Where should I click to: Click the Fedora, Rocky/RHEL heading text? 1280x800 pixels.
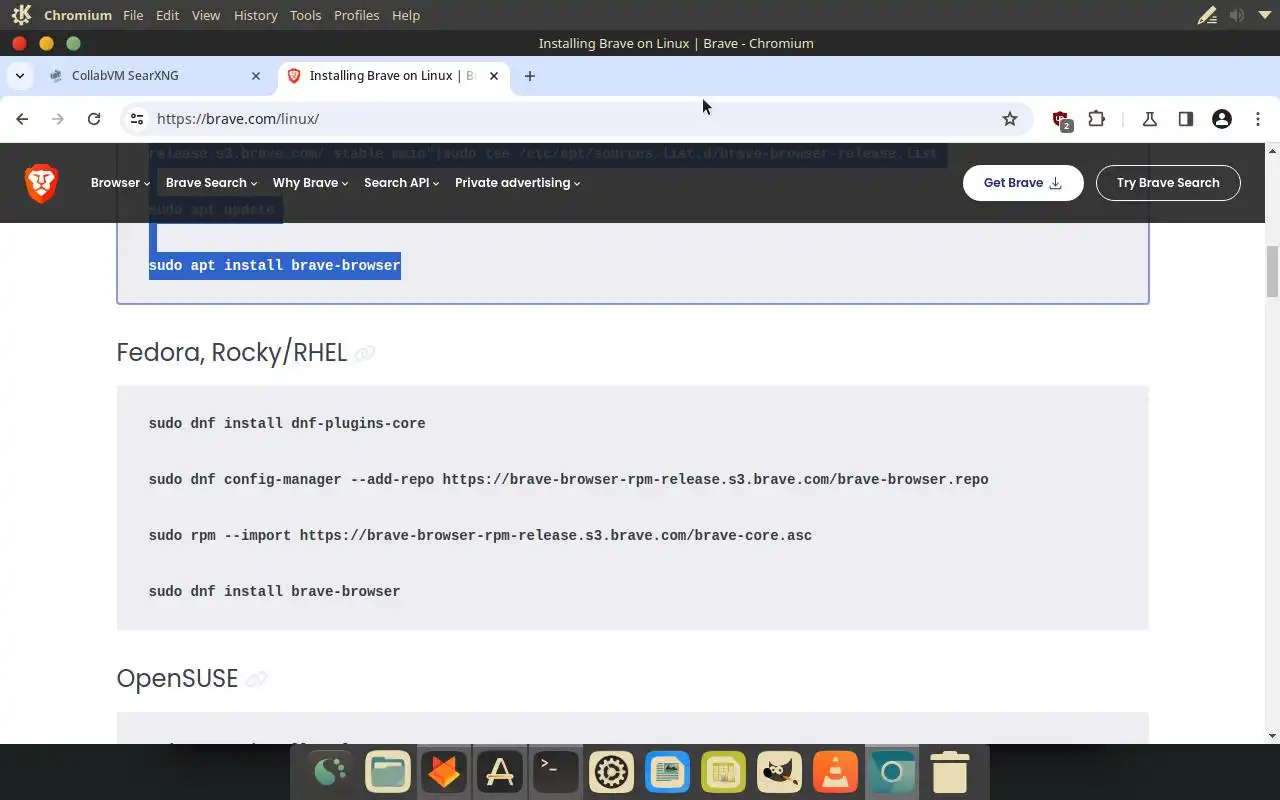[231, 353]
